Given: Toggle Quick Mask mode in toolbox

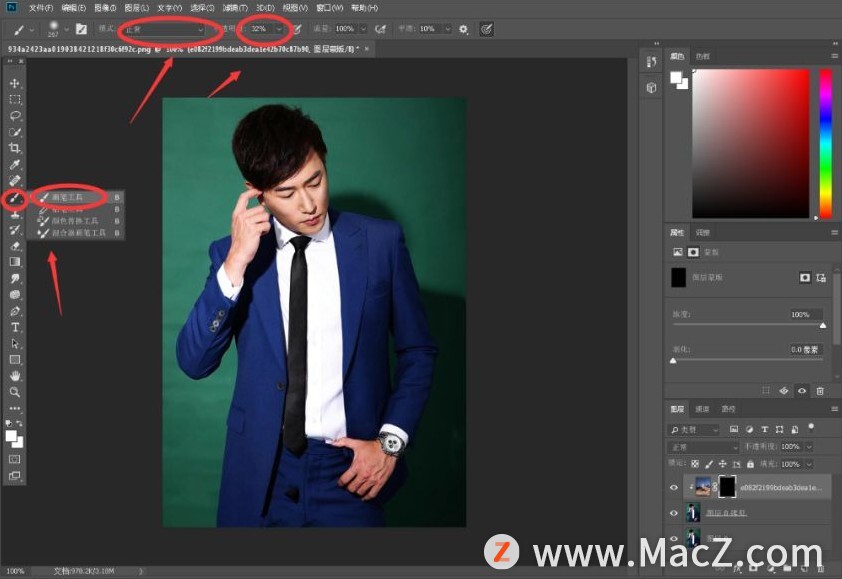Looking at the screenshot, I should [14, 459].
